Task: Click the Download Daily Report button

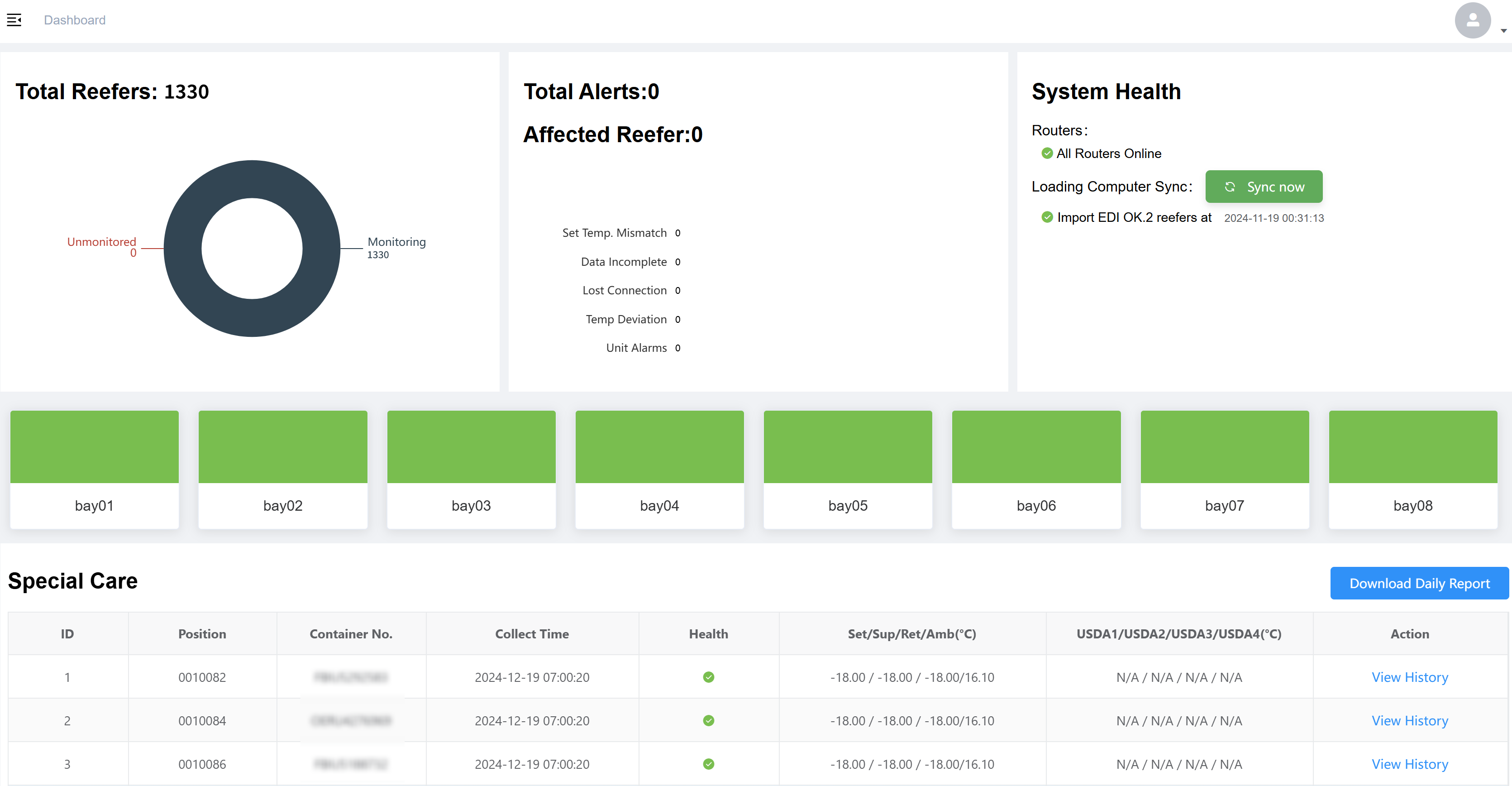Action: (x=1419, y=583)
